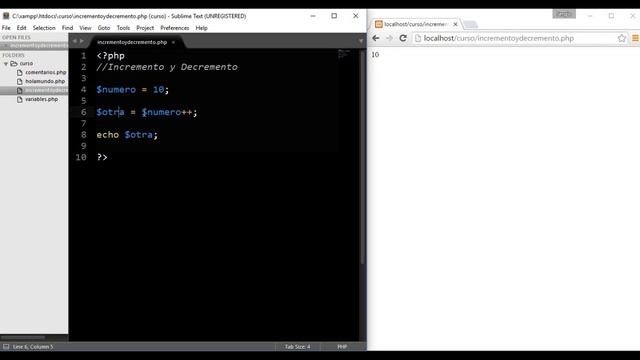Collapse the curso folder in sidebar

tap(6, 64)
